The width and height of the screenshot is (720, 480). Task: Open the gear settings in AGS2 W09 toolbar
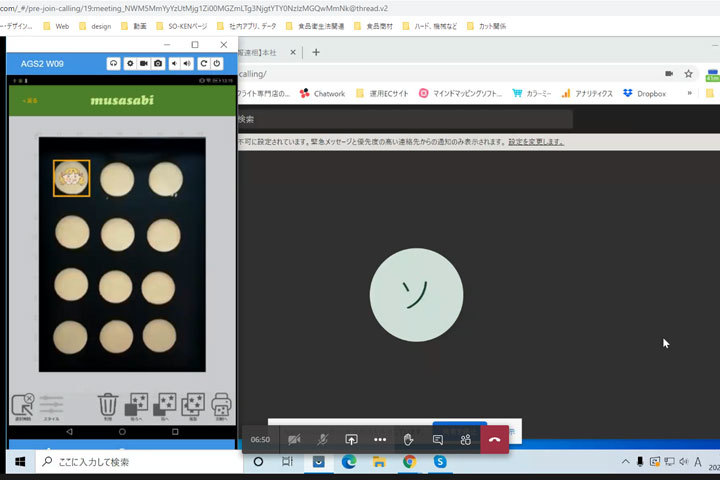(130, 63)
